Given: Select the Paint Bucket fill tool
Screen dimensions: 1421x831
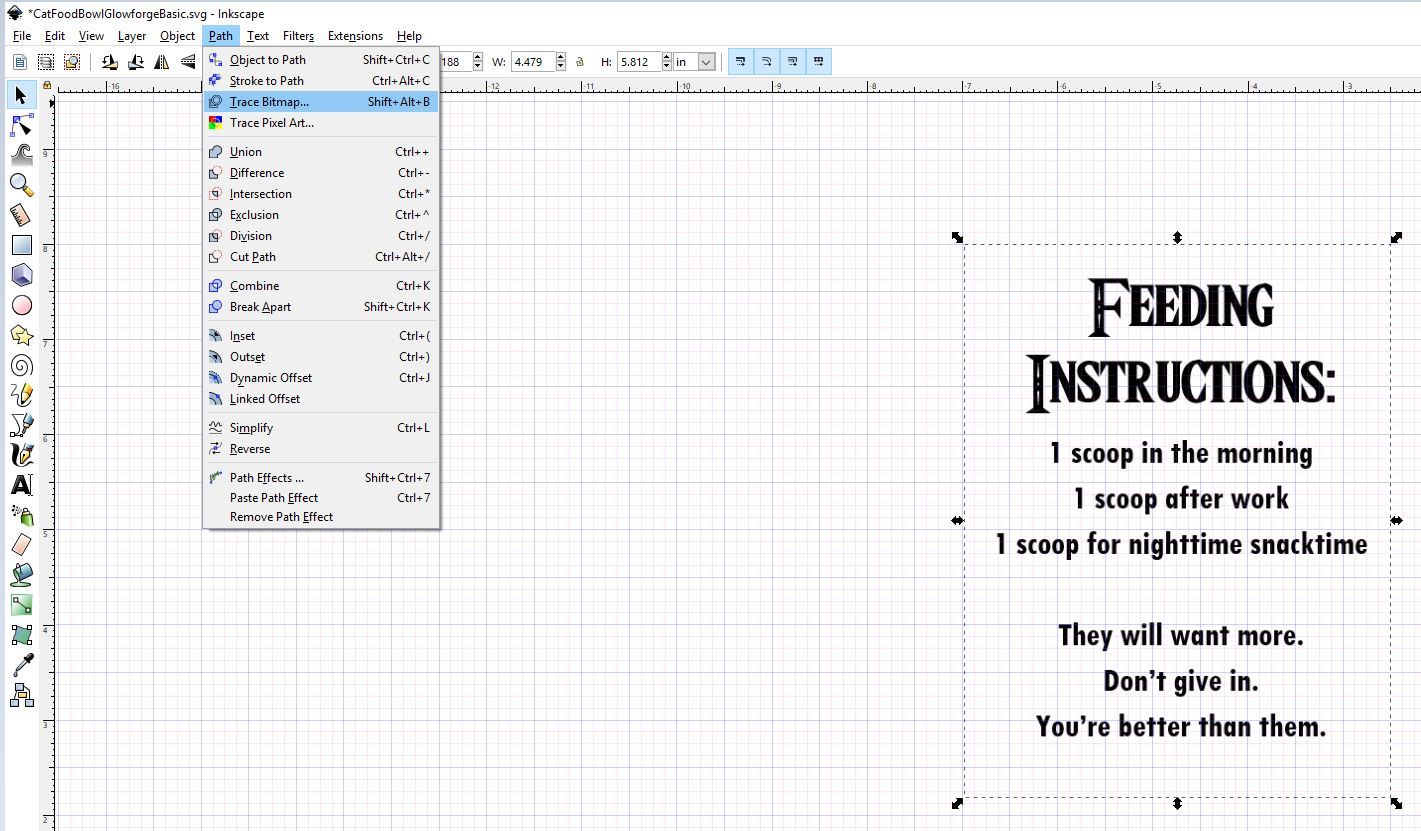Looking at the screenshot, I should point(21,575).
